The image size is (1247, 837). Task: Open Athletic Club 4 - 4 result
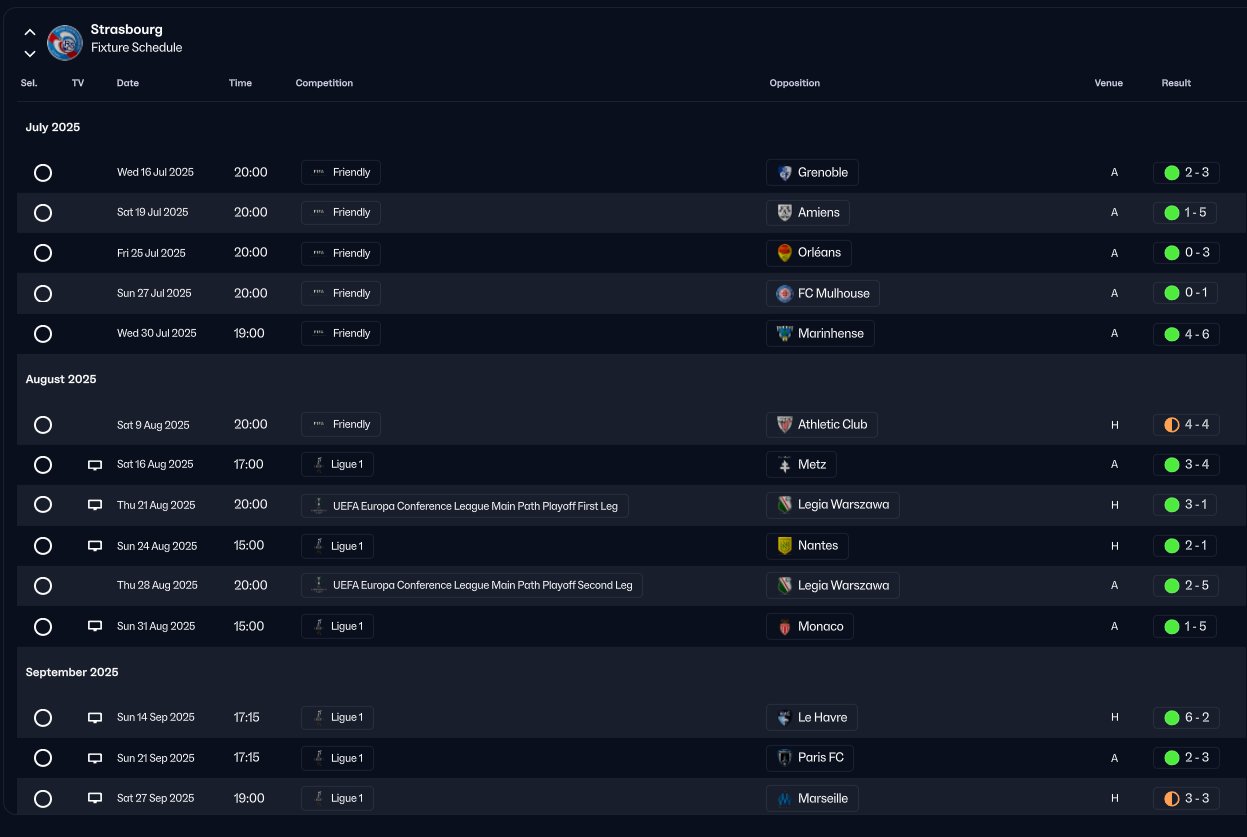pos(1186,425)
